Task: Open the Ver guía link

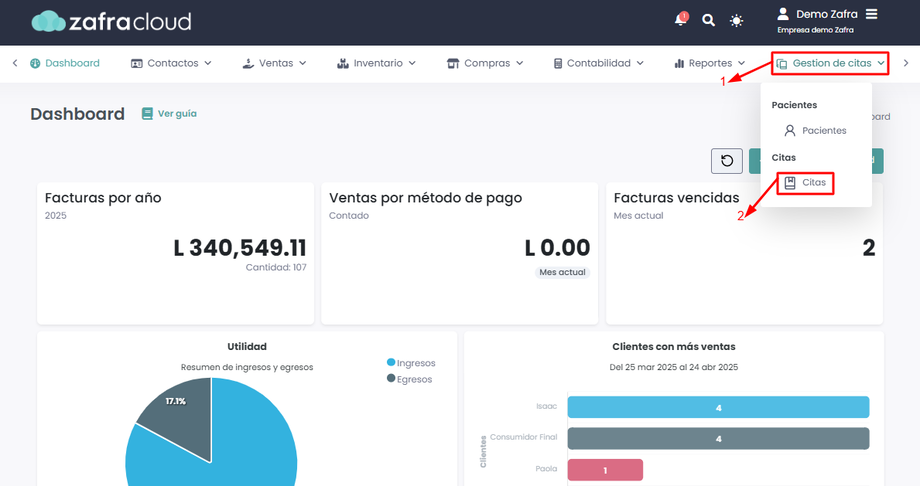Action: [x=170, y=113]
